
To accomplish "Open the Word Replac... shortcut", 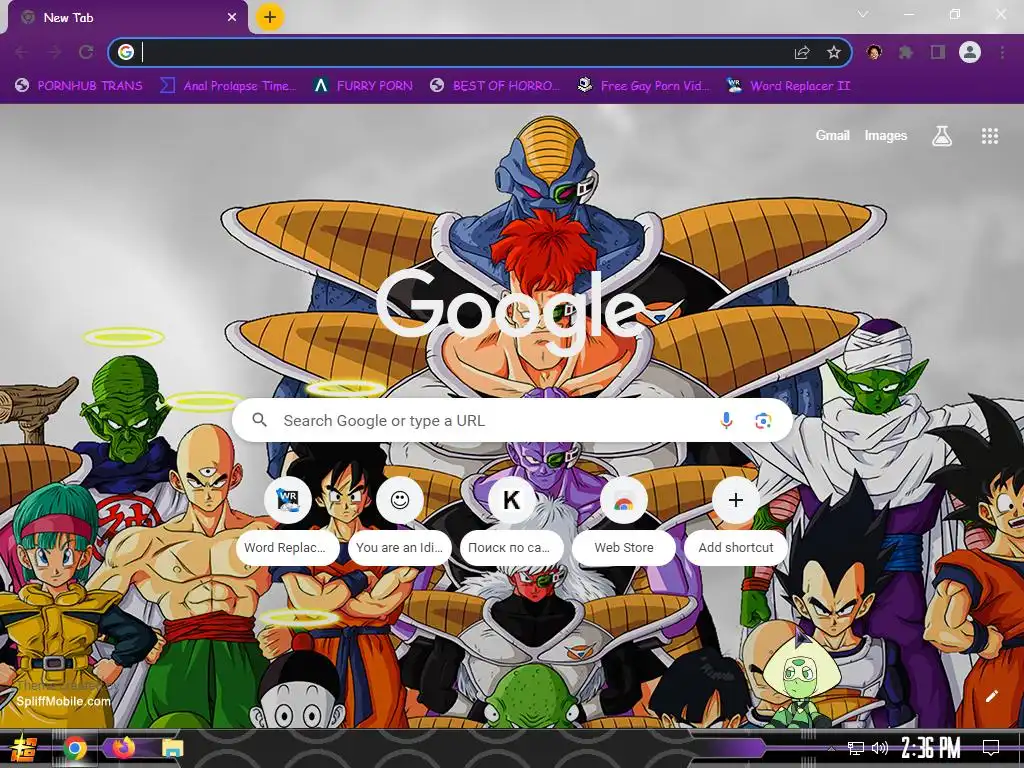I will pos(287,520).
